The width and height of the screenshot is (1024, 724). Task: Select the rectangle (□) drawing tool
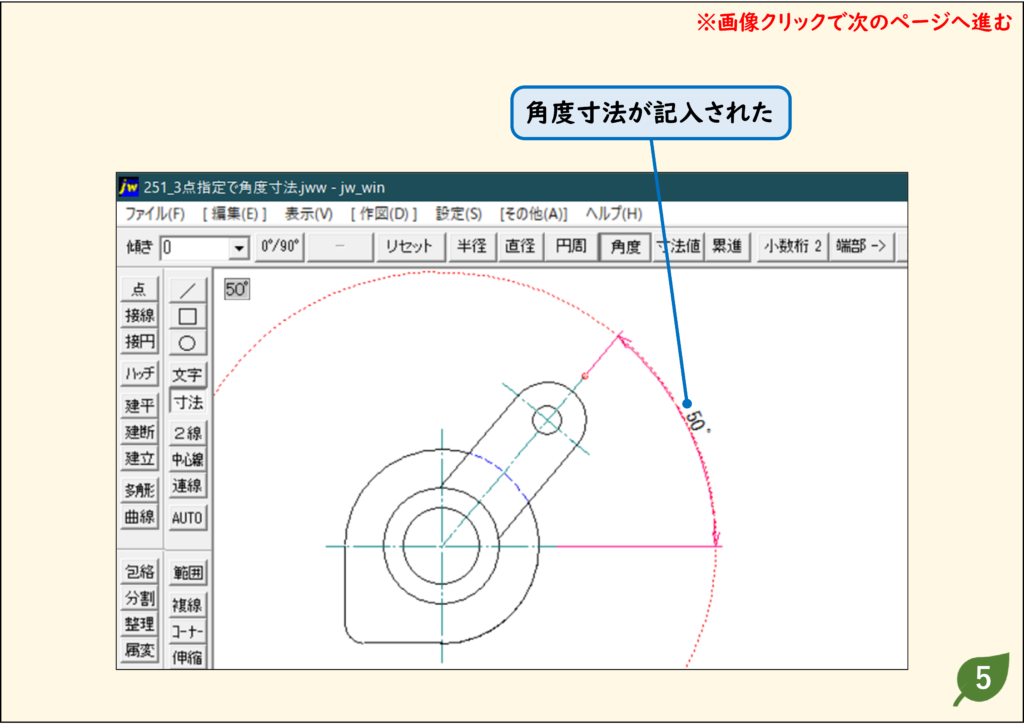(187, 317)
